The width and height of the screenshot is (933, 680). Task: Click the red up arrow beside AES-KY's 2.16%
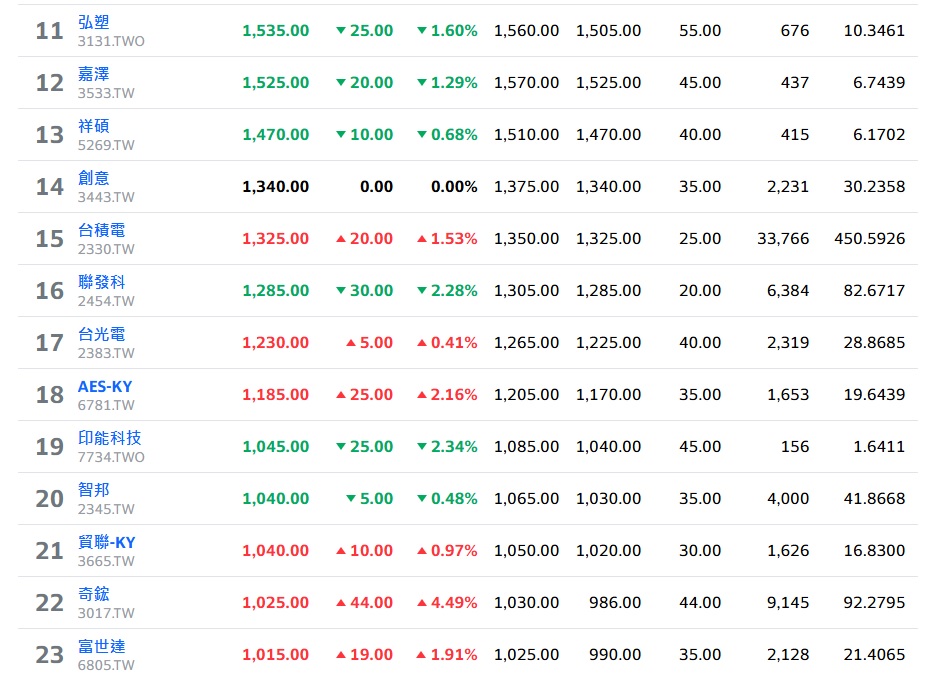[422, 395]
